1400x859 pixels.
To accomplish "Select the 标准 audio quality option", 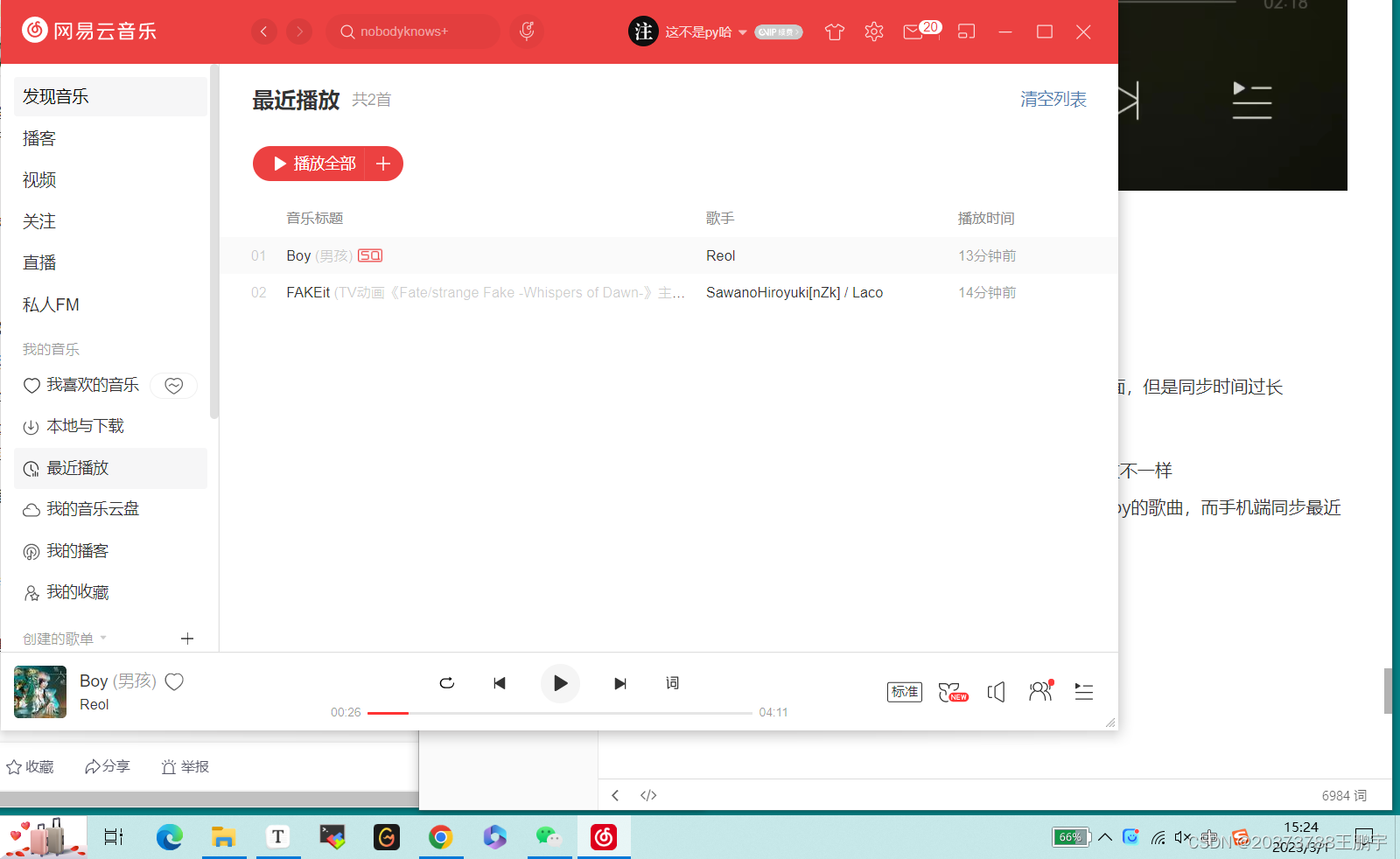I will coord(905,692).
